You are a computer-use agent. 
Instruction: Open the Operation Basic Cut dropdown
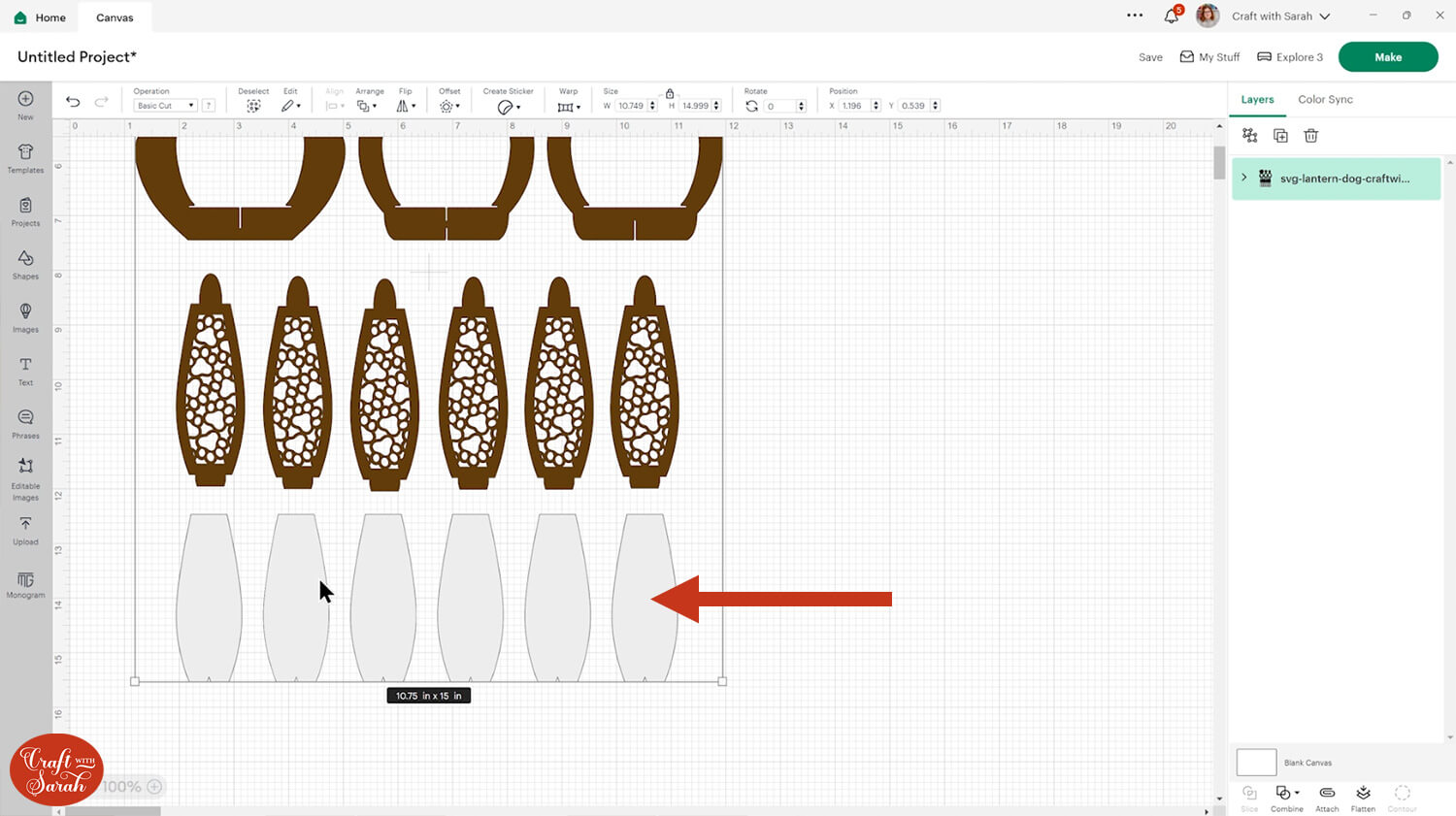[x=165, y=106]
